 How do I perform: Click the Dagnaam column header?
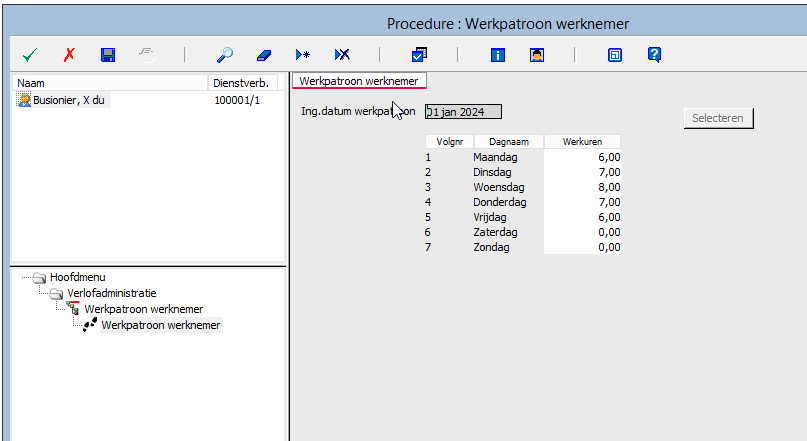[x=508, y=142]
